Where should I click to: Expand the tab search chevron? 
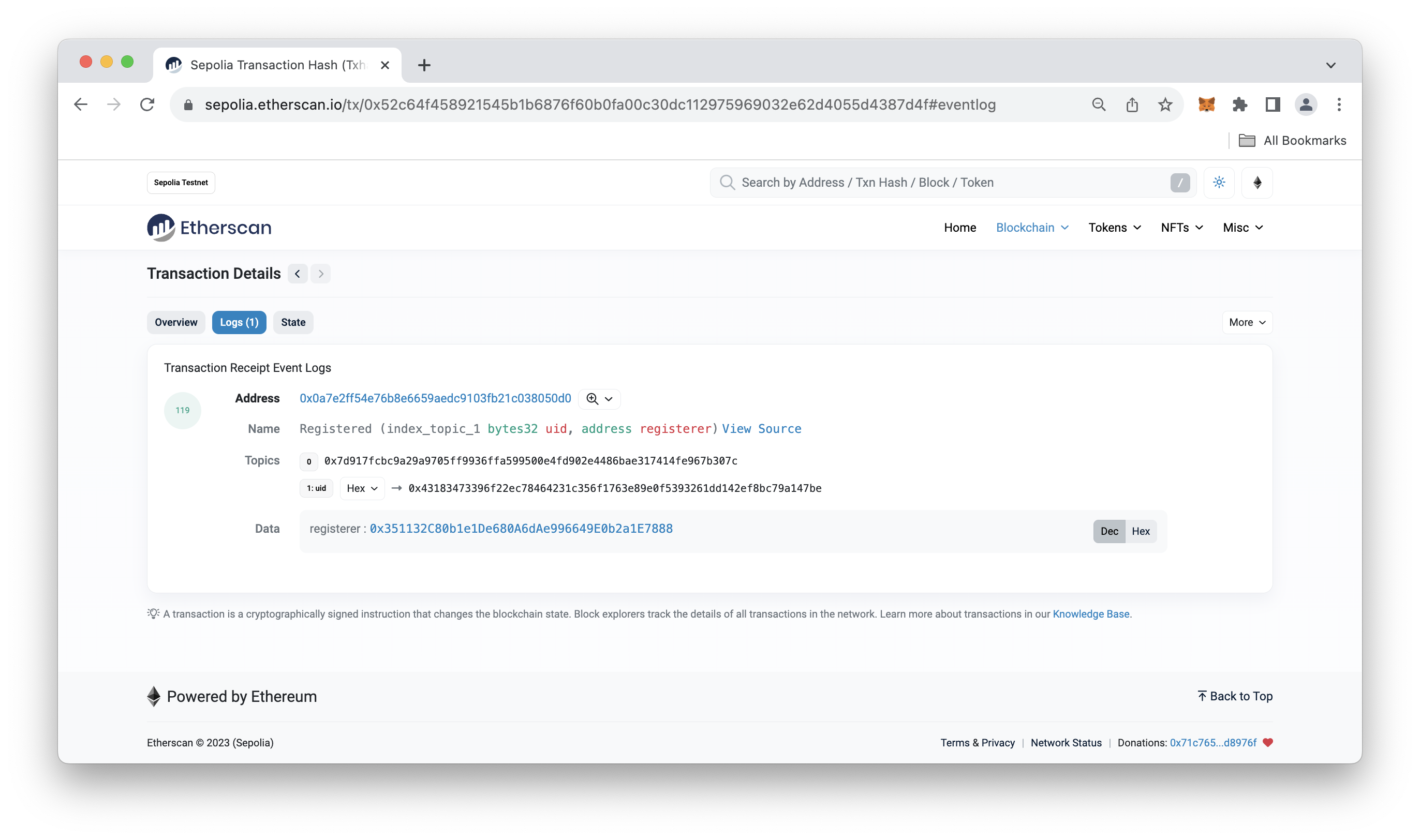click(1330, 65)
